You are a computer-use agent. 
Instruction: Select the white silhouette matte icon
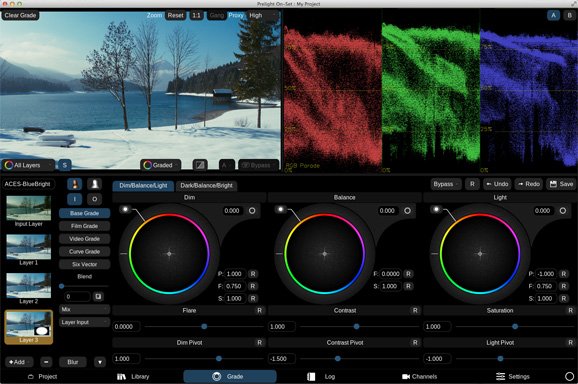click(94, 184)
